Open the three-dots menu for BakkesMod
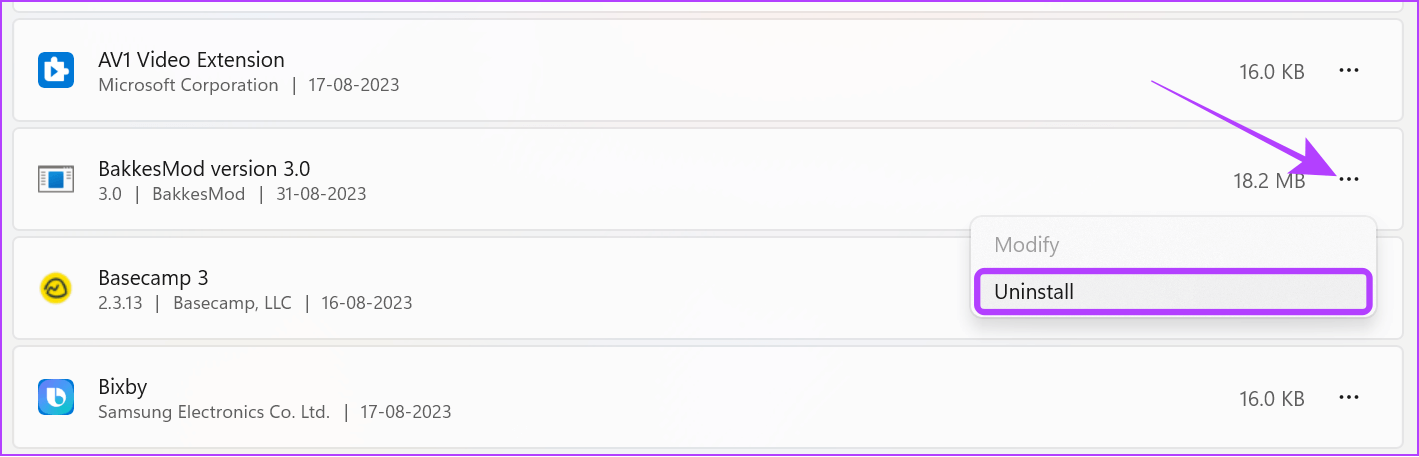The width and height of the screenshot is (1419, 457). pyautogui.click(x=1349, y=180)
